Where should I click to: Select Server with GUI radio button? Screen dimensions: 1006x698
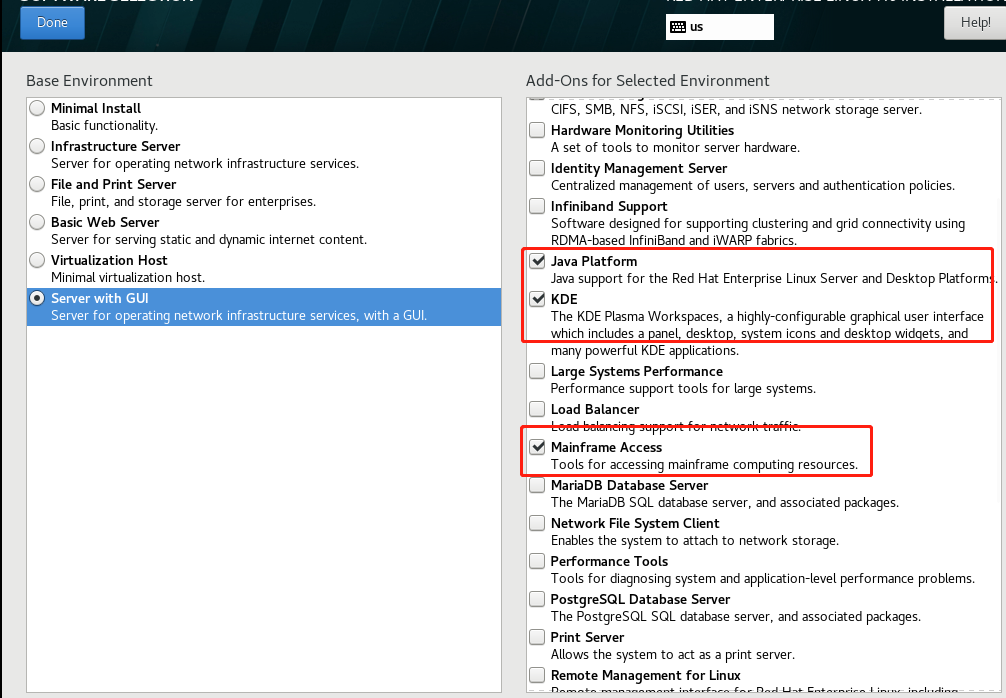[37, 298]
